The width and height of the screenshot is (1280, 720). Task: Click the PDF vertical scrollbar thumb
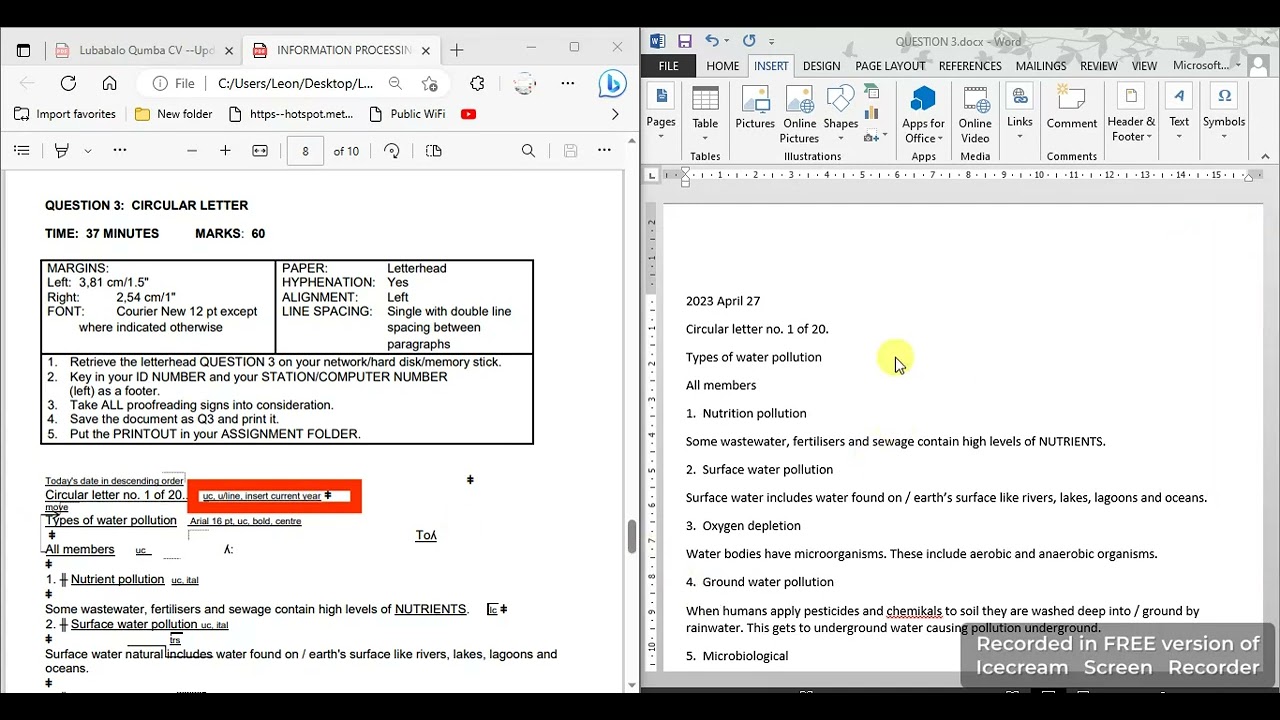tap(631, 537)
